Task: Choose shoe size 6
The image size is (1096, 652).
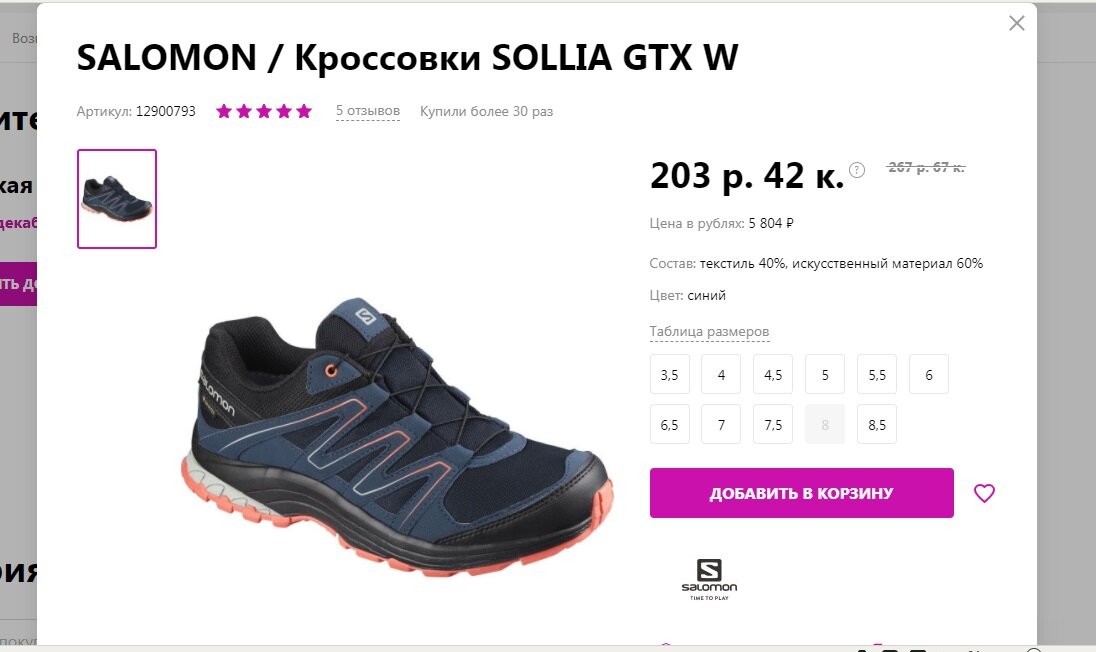Action: click(x=929, y=375)
